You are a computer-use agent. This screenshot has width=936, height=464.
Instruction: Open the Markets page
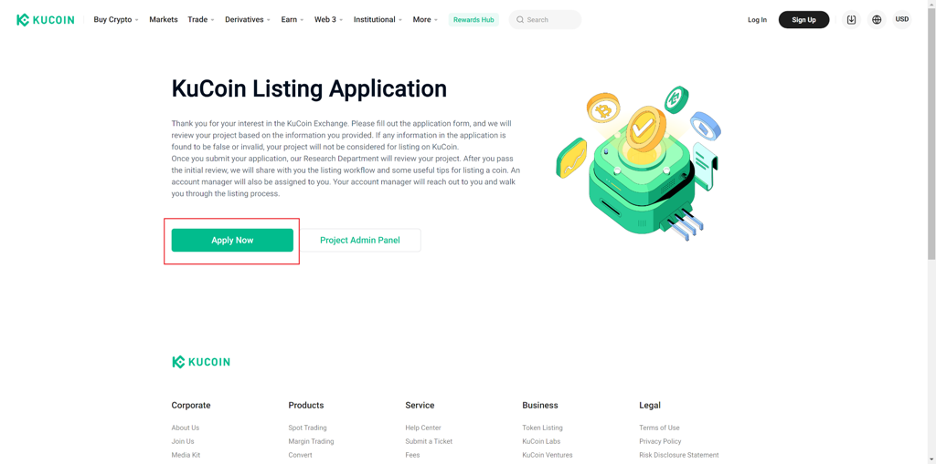[164, 20]
